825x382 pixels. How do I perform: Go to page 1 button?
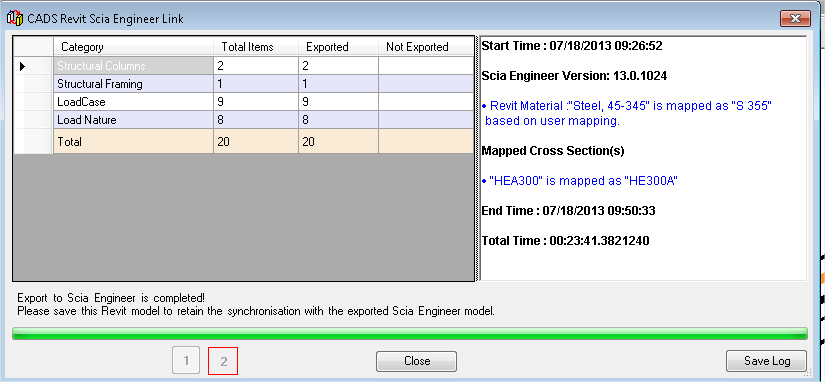click(185, 361)
